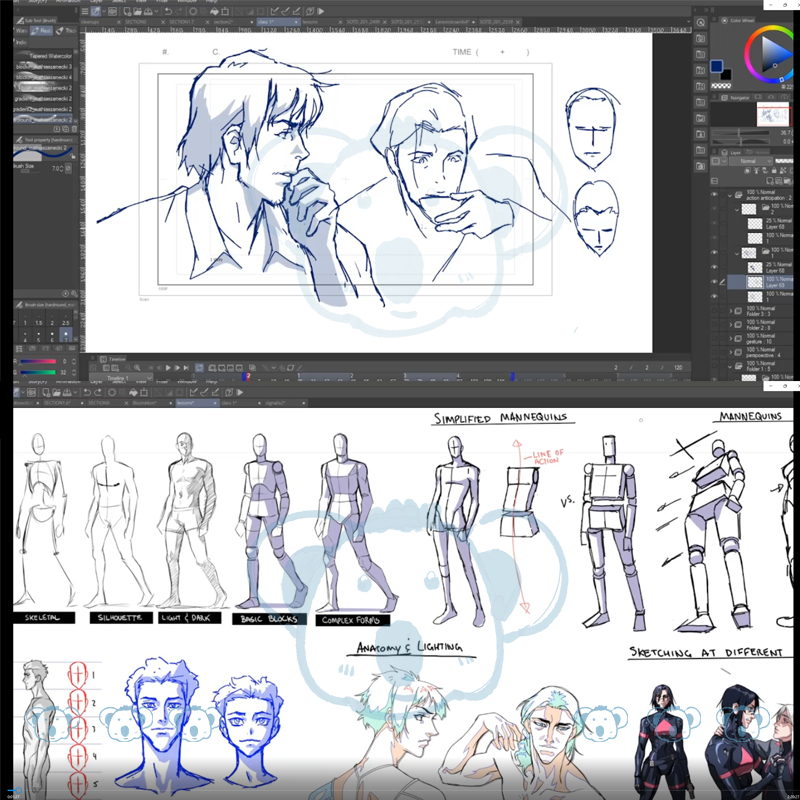The height and width of the screenshot is (800, 800).
Task: Expand the Folder 2 : 8 folder
Action: [731, 324]
